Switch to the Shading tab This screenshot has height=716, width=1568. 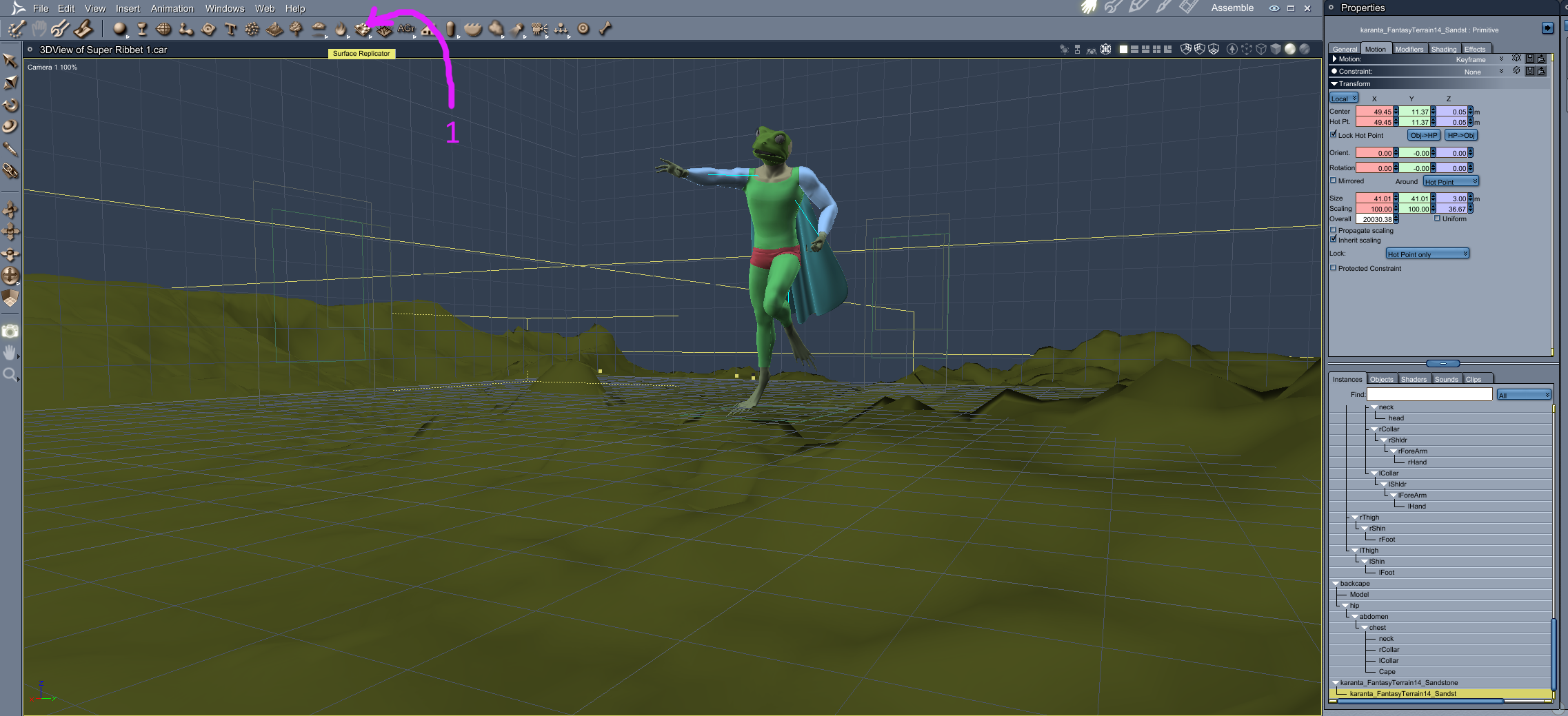(1443, 49)
